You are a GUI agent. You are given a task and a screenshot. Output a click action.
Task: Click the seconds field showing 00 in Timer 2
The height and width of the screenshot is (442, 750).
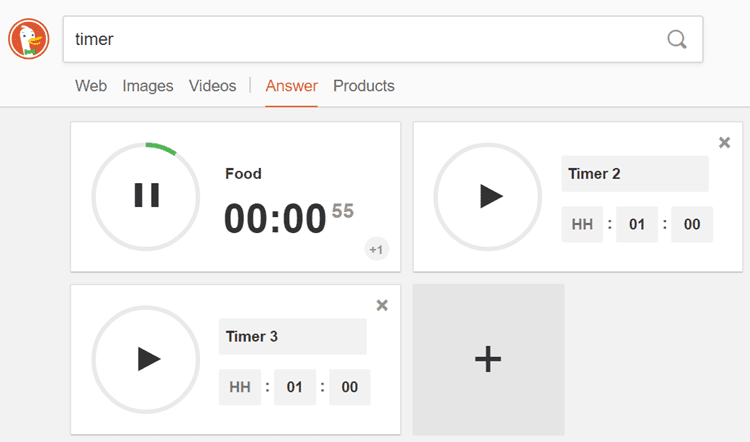pos(692,225)
